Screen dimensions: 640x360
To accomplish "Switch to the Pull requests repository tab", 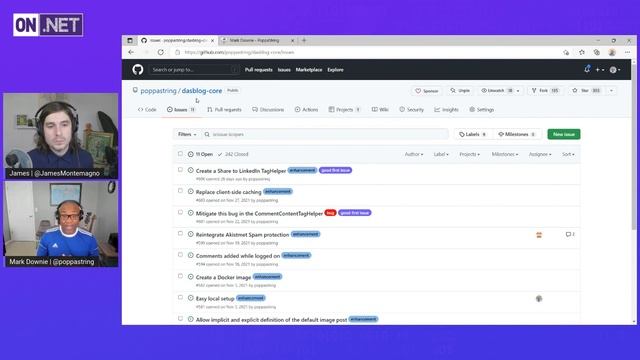I will tap(224, 109).
